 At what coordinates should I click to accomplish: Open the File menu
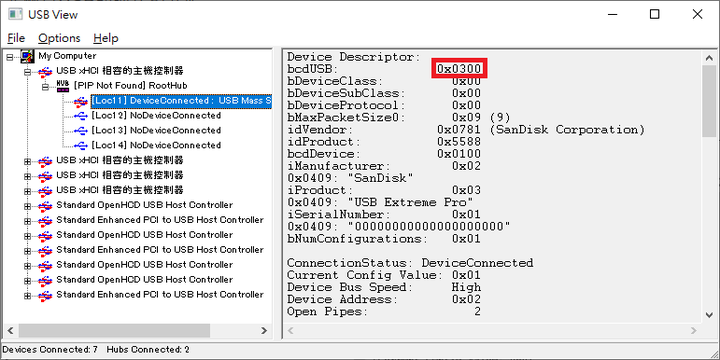pyautogui.click(x=16, y=38)
